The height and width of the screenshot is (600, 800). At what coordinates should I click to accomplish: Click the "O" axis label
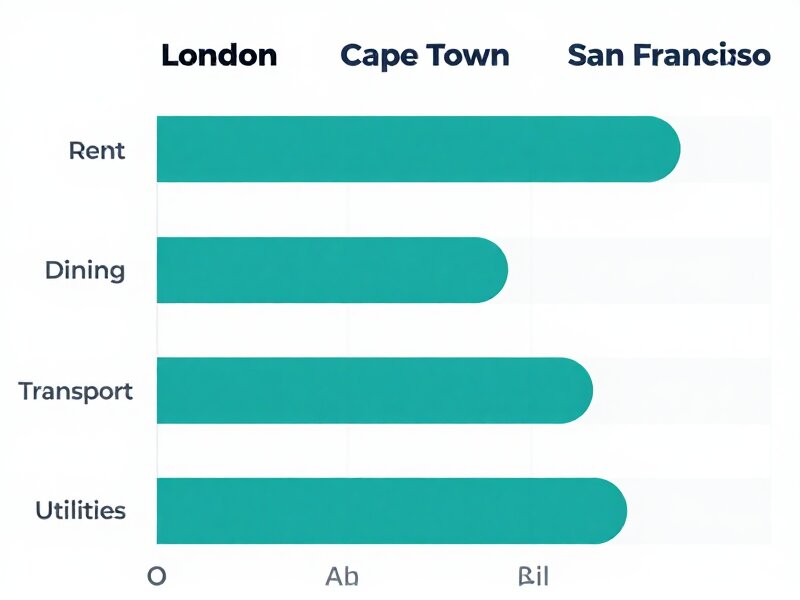tap(156, 577)
